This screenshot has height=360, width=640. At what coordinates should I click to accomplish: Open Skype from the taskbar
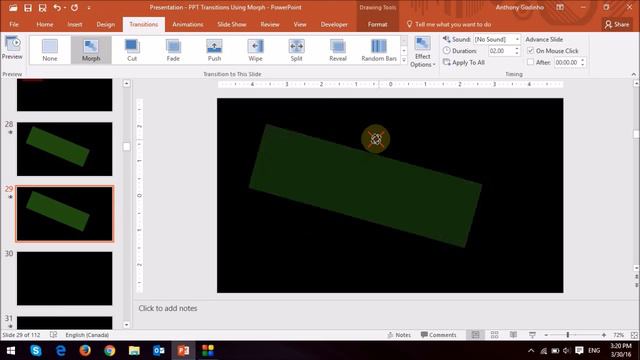pyautogui.click(x=36, y=350)
